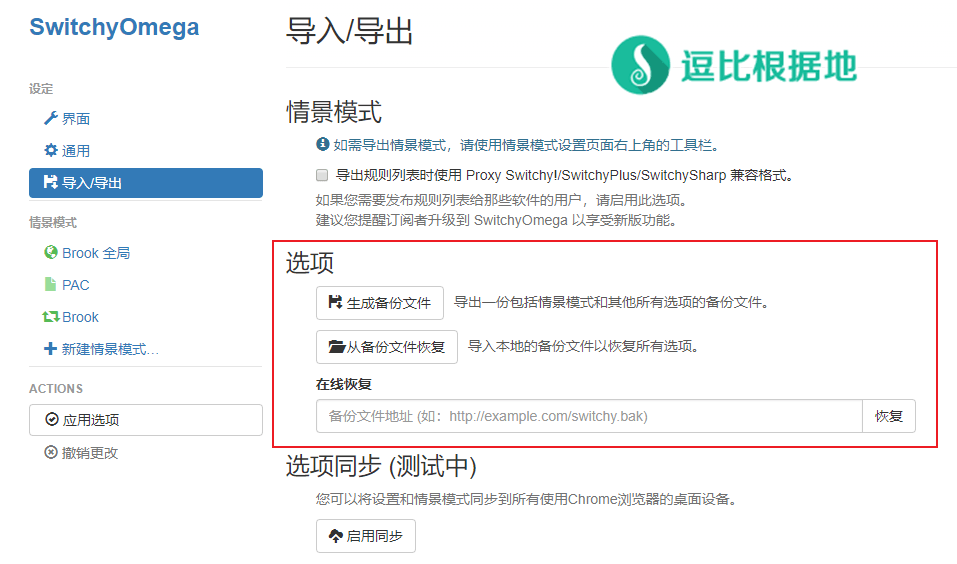Click the 逗比根据地 green logo
Screen dimensions: 957x564
coord(640,65)
